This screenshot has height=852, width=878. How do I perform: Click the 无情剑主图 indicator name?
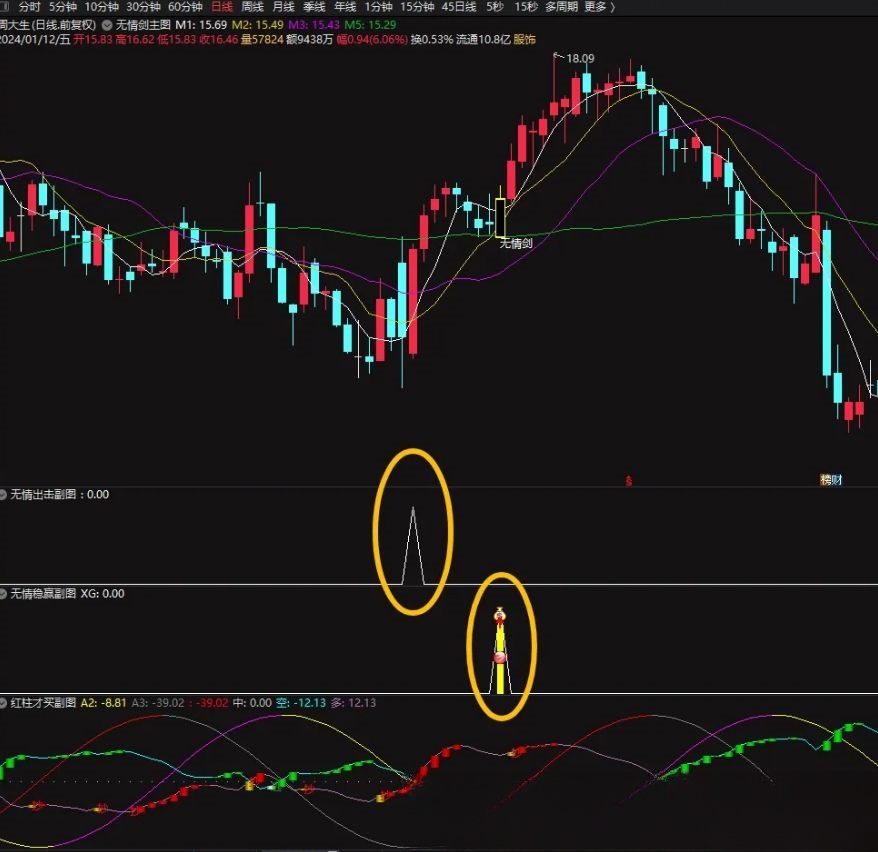click(140, 23)
